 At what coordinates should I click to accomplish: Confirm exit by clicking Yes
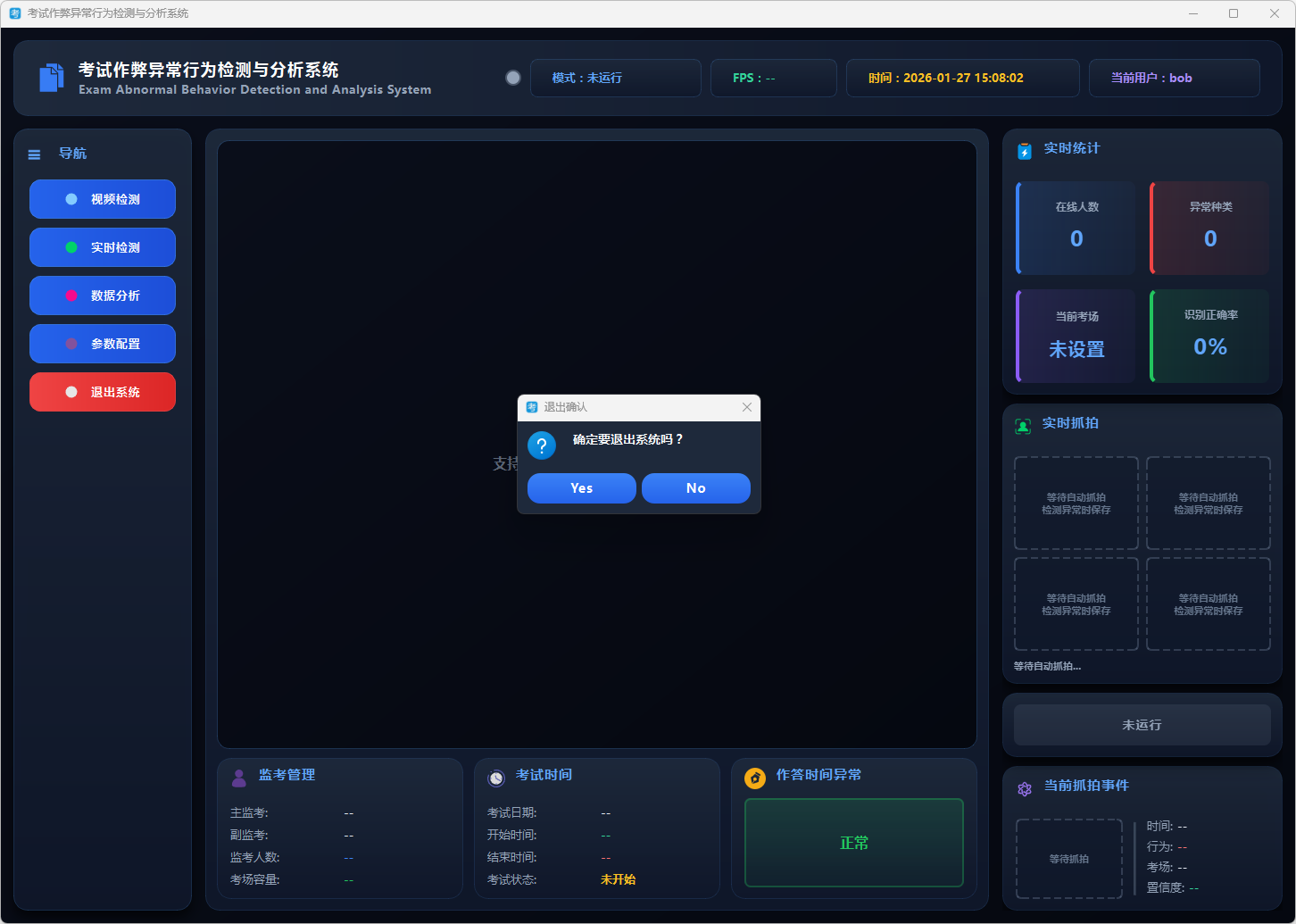coord(581,488)
